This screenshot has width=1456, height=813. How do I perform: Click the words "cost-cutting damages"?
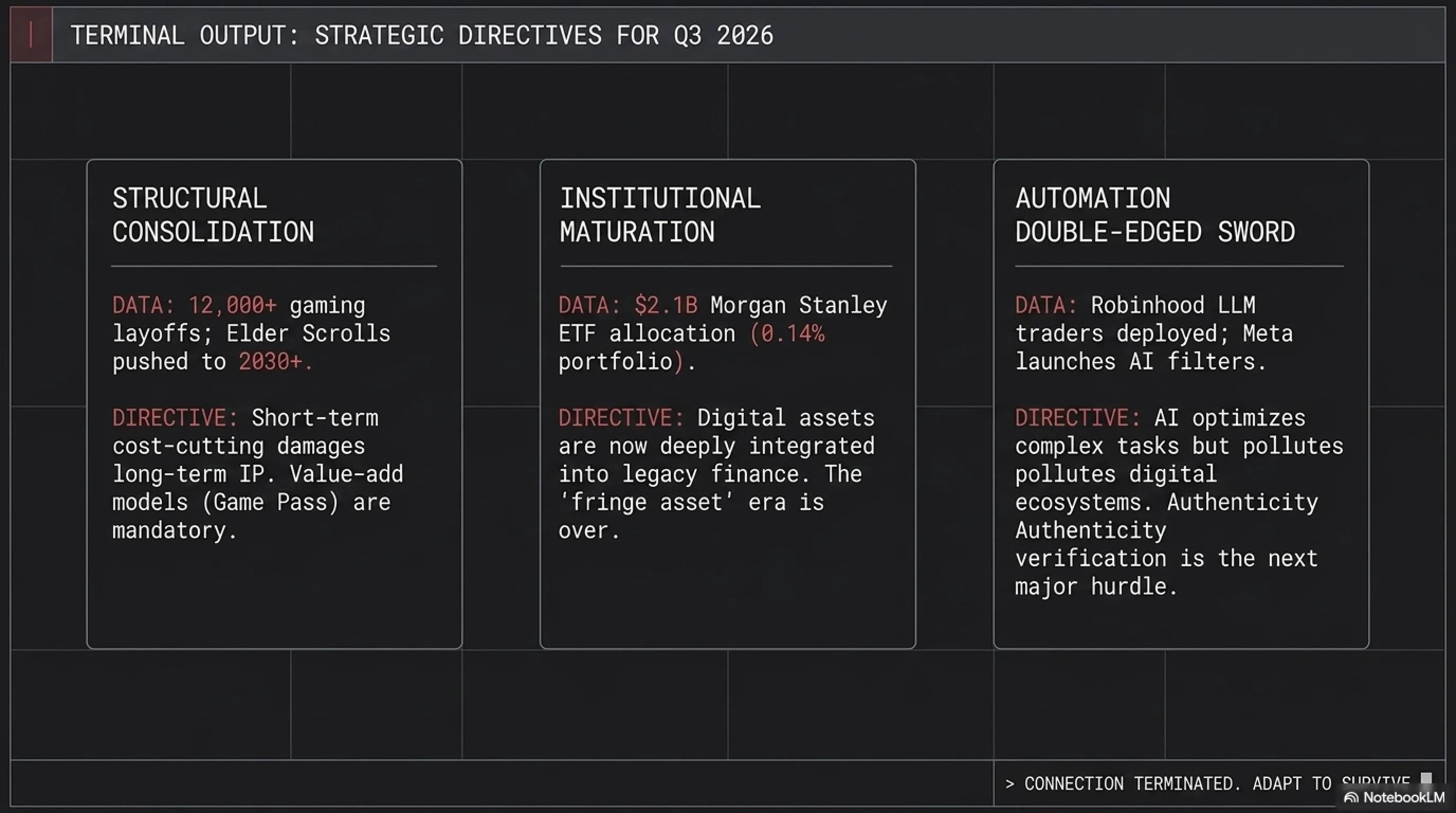pos(239,446)
